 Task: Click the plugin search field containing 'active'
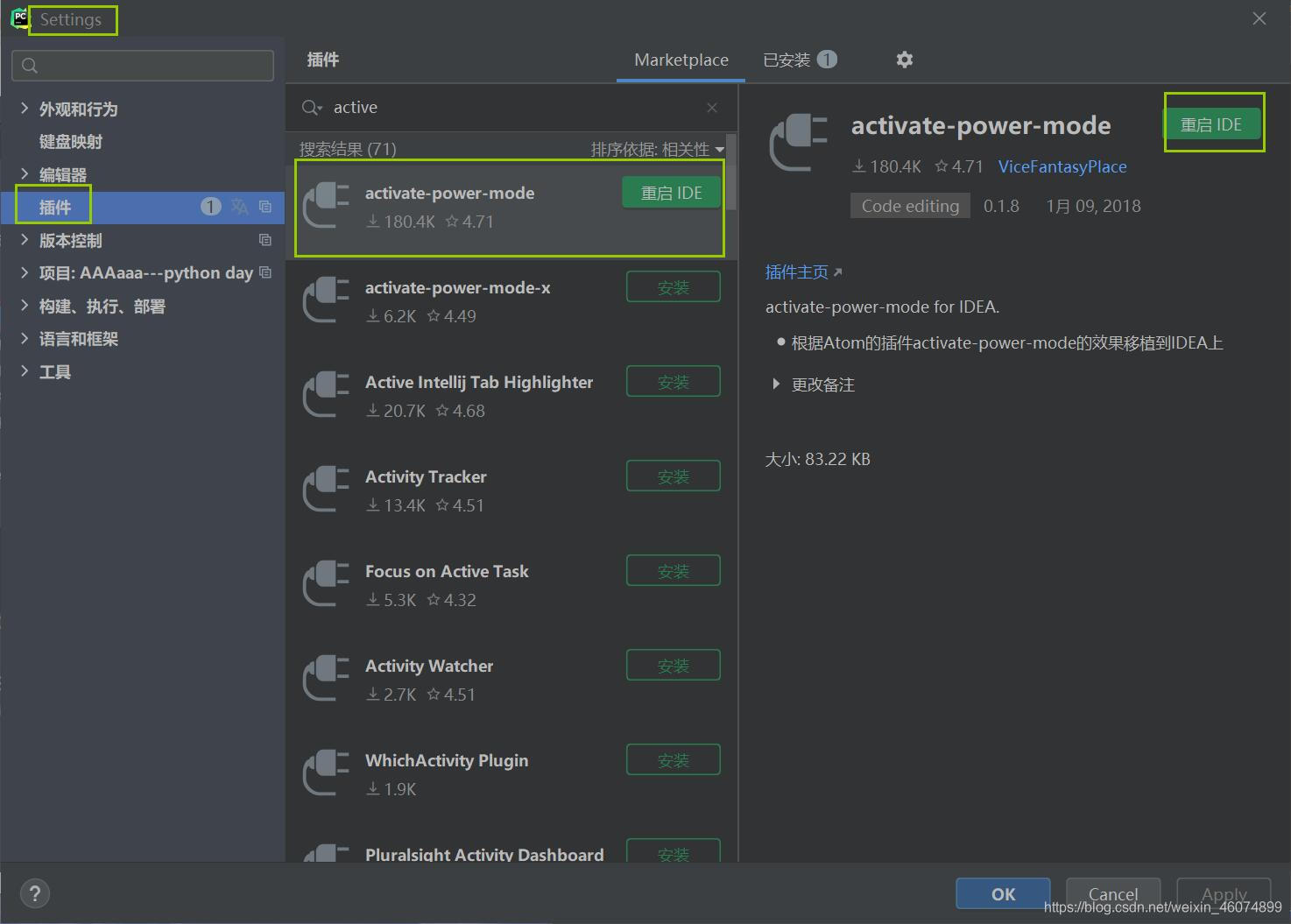point(512,108)
